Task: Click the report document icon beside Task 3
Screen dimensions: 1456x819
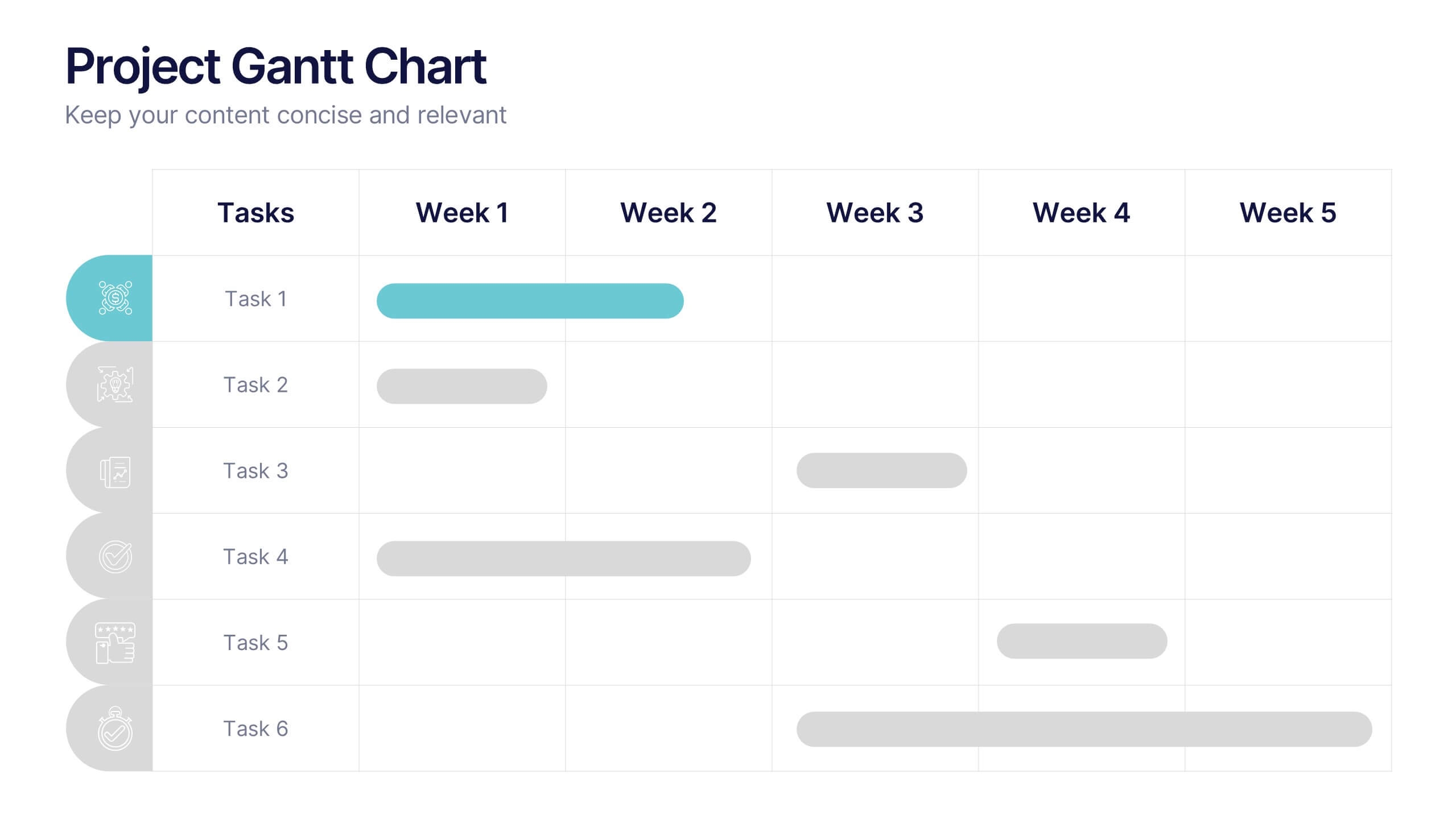Action: [116, 471]
